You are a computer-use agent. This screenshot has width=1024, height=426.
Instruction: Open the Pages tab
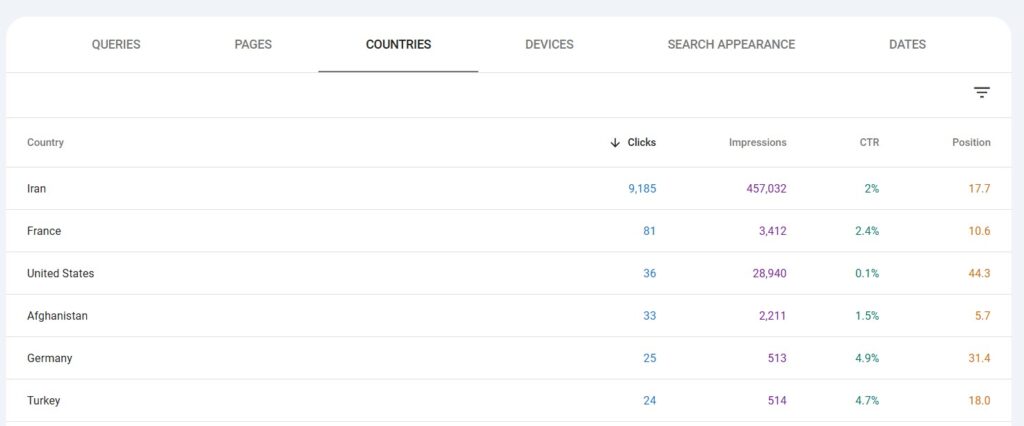[x=253, y=45]
